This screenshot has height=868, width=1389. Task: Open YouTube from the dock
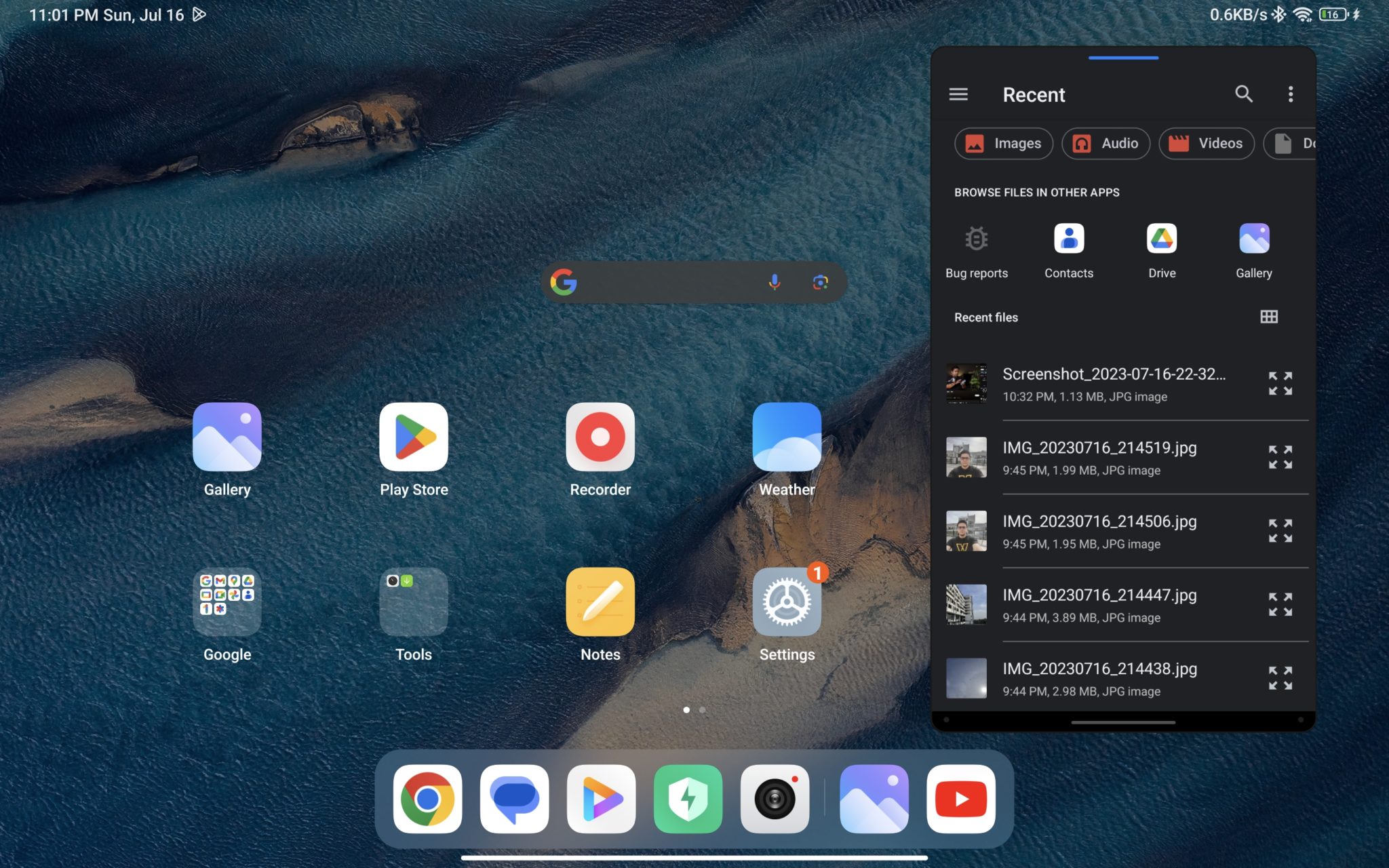pos(960,799)
